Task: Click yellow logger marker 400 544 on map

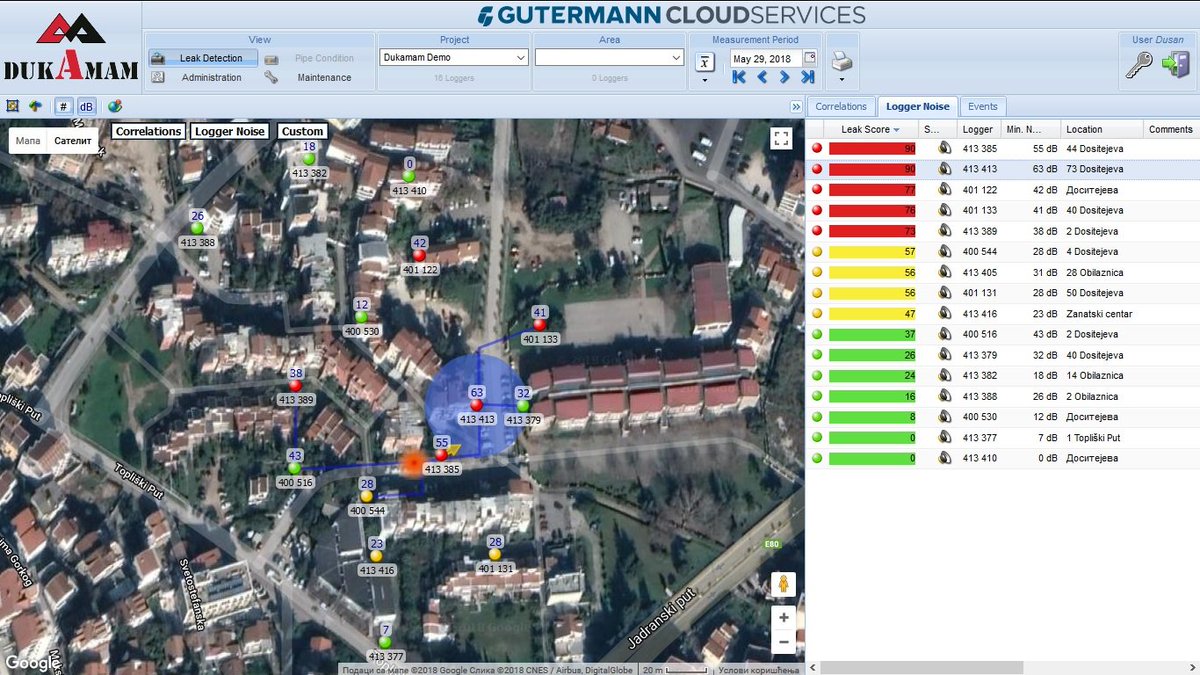Action: pyautogui.click(x=366, y=496)
